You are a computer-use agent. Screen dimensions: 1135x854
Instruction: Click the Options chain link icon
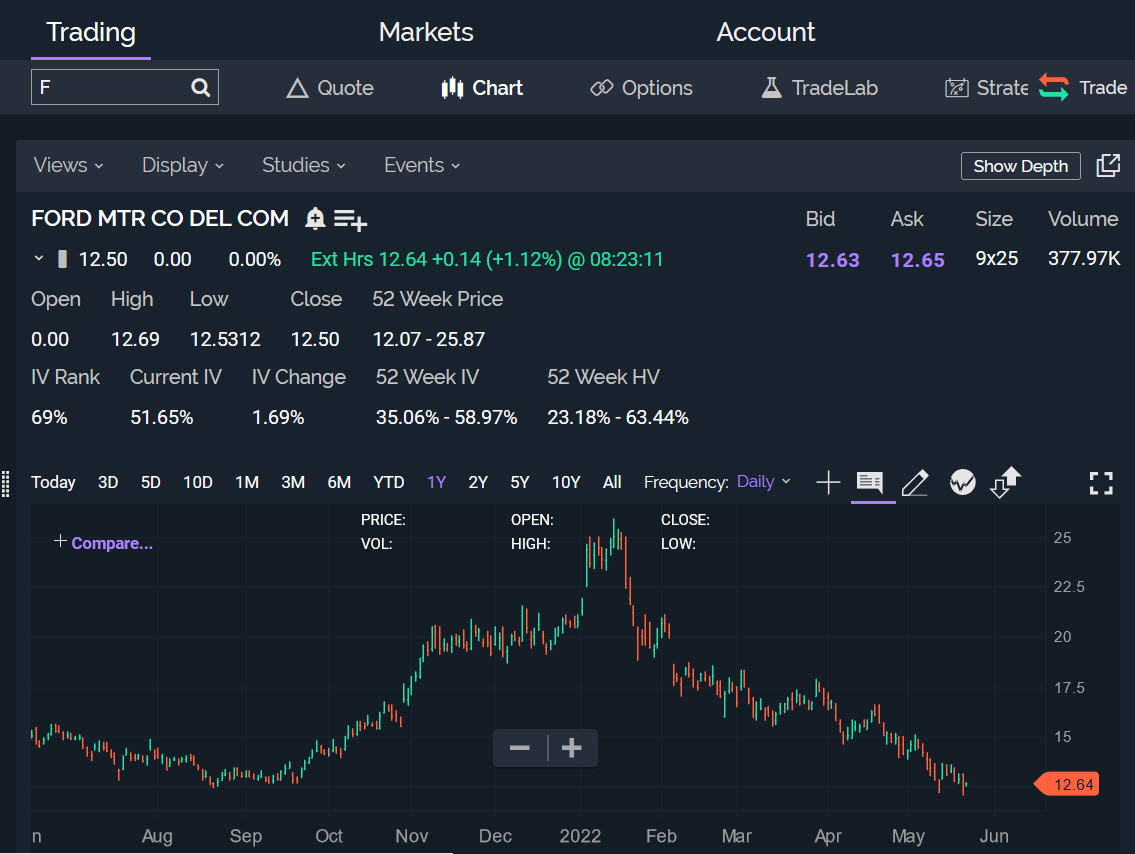tap(602, 88)
